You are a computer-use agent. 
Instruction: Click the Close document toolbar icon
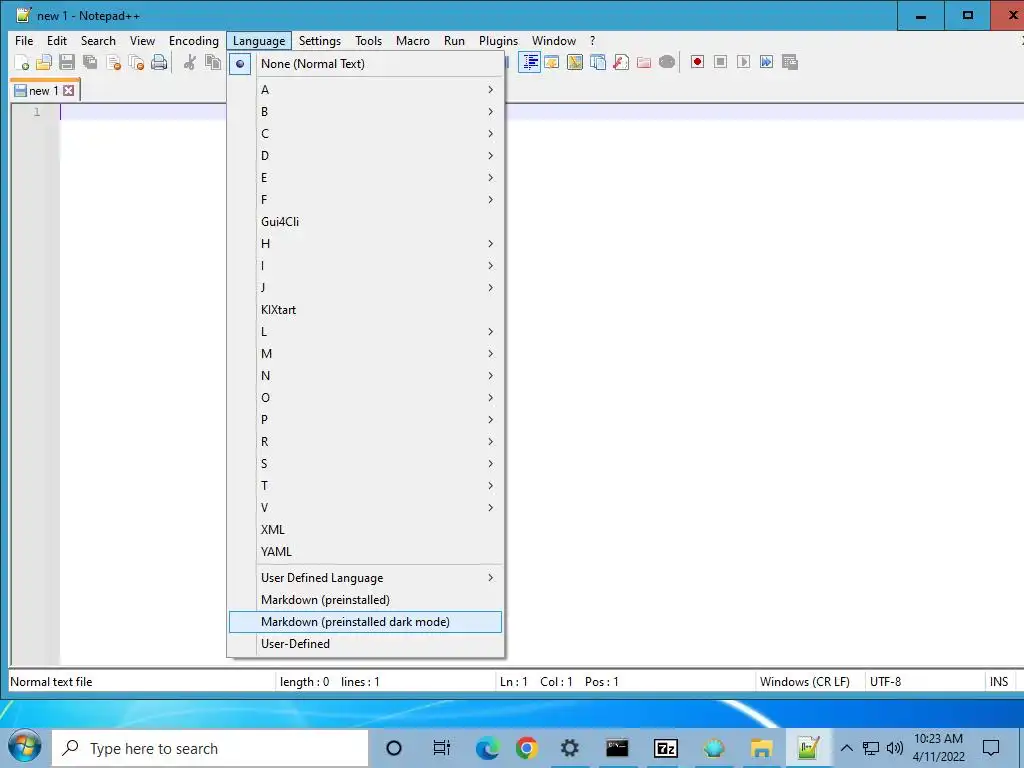(113, 63)
